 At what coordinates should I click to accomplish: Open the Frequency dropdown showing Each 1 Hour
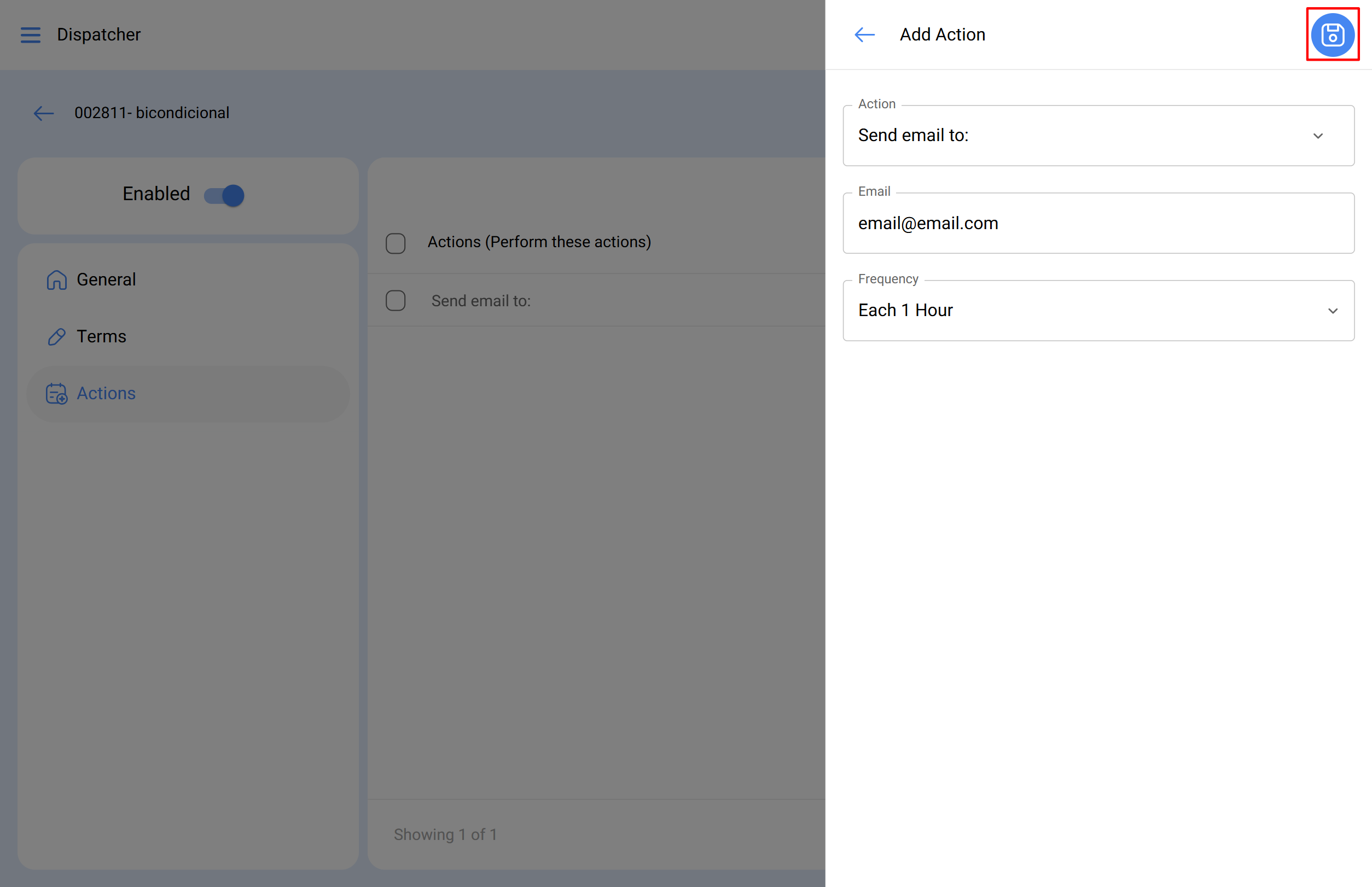point(1098,311)
